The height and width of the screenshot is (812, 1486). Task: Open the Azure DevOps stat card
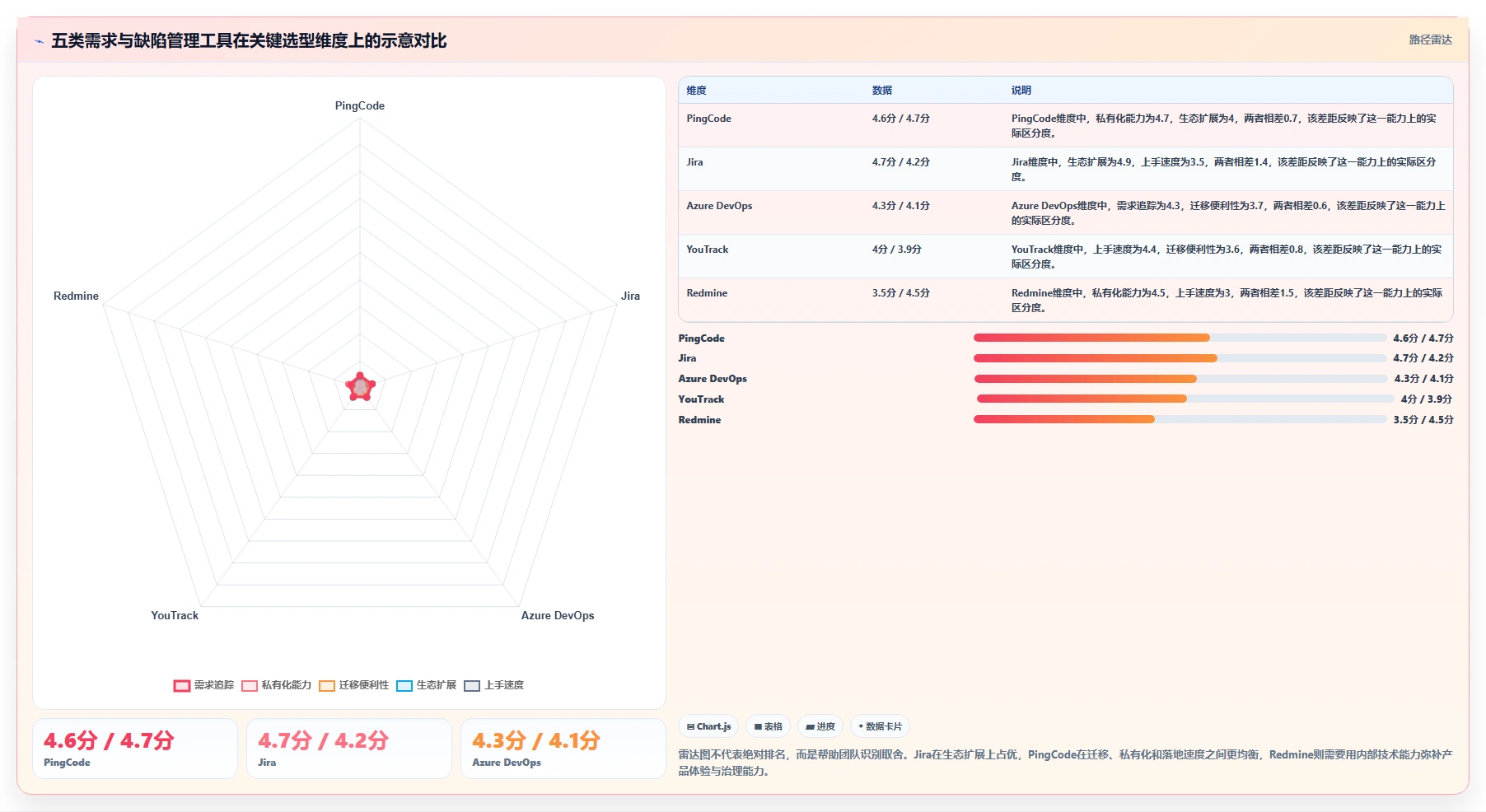pyautogui.click(x=563, y=749)
